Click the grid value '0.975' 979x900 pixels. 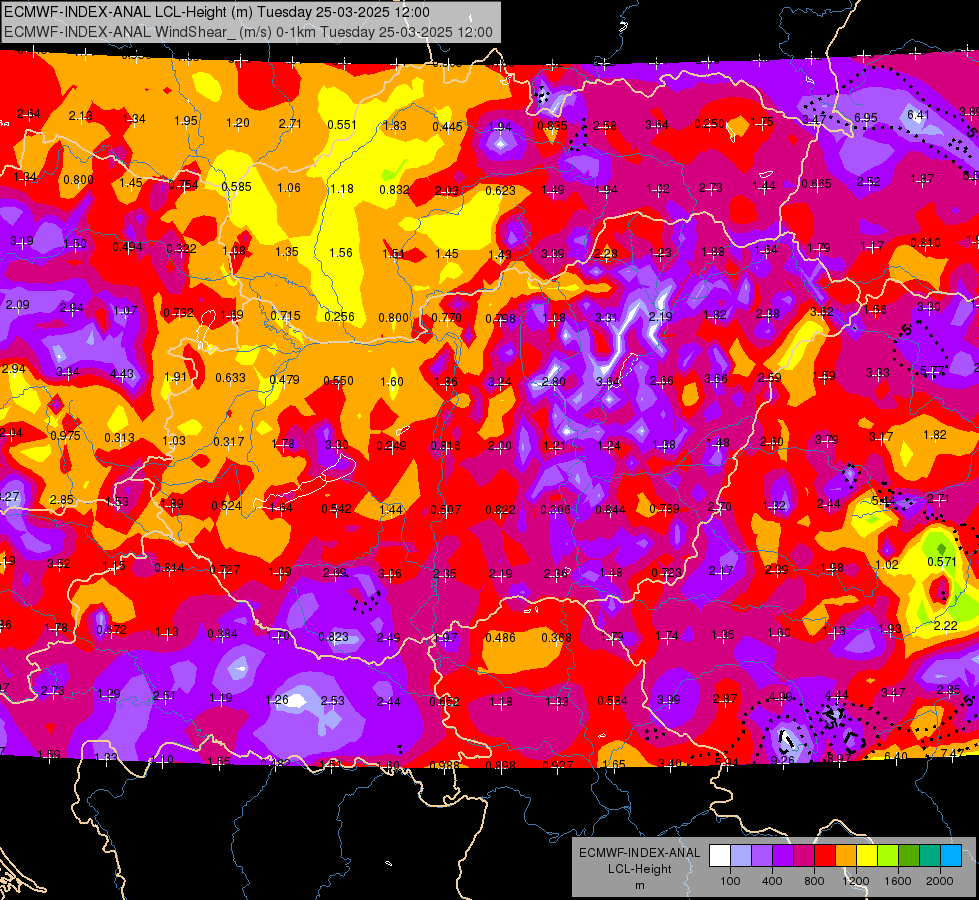point(66,436)
